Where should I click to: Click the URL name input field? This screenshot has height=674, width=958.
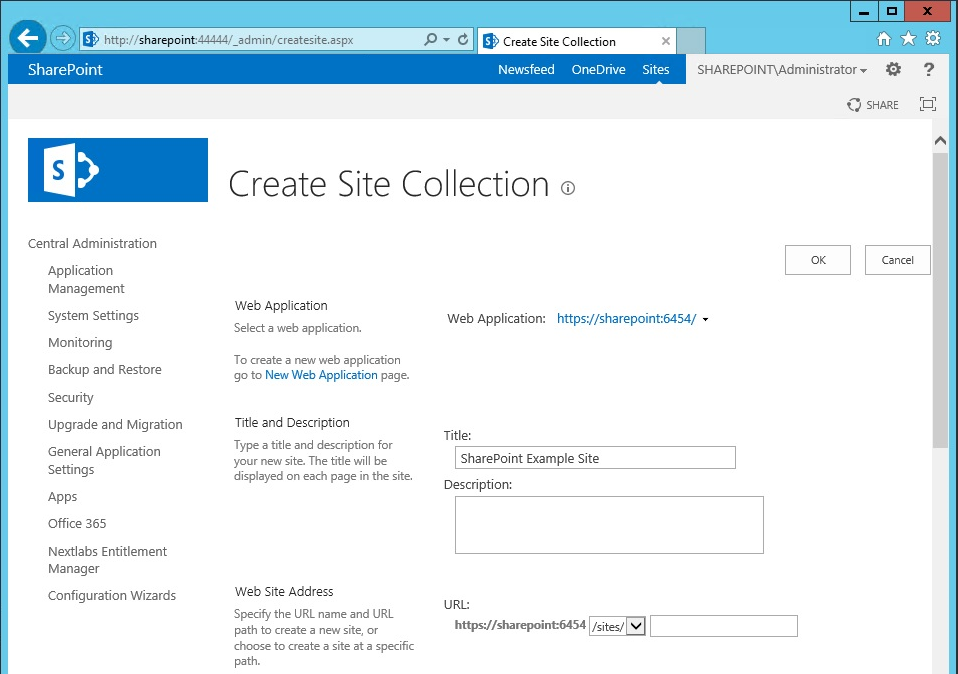point(723,626)
